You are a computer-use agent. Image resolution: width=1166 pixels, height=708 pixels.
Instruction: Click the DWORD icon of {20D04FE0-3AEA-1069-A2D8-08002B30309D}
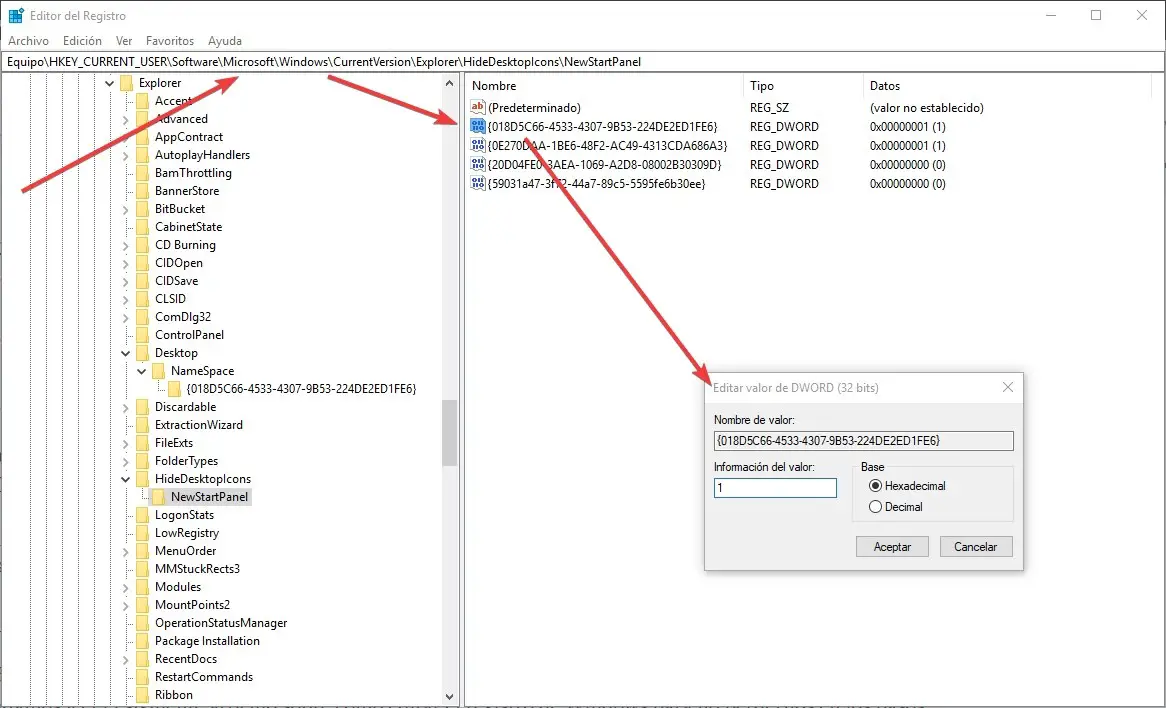tap(477, 164)
